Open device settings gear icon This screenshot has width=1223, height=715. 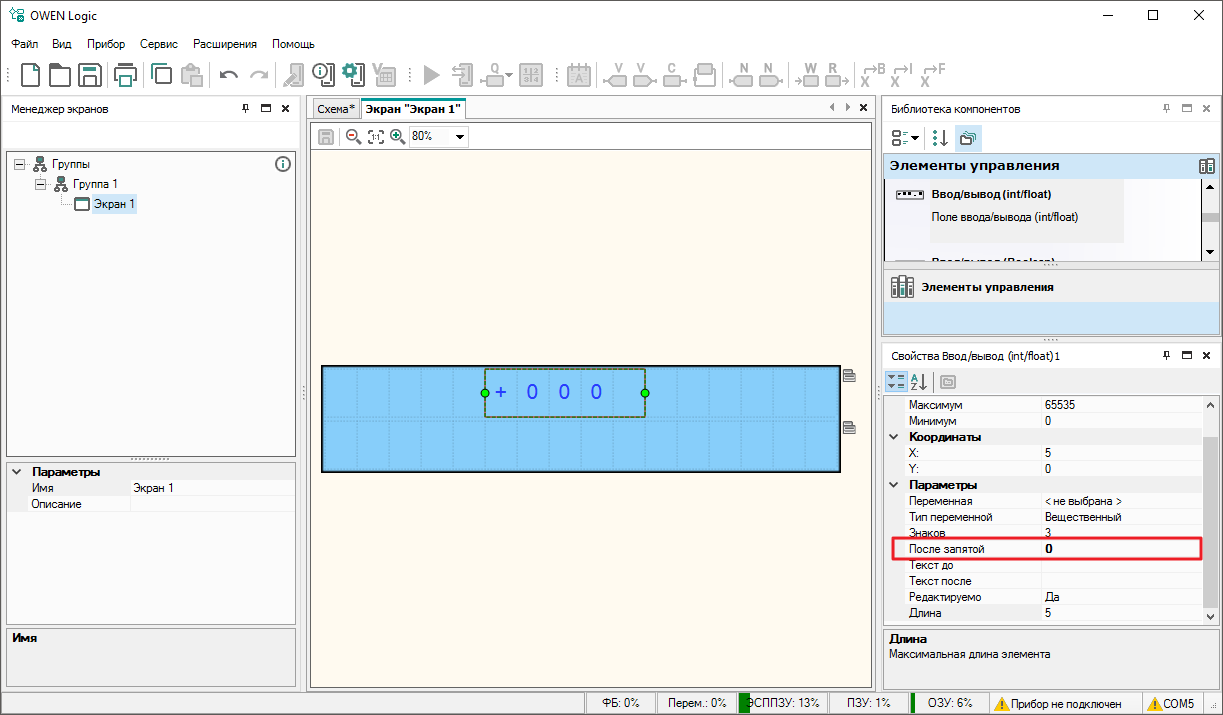click(x=351, y=74)
